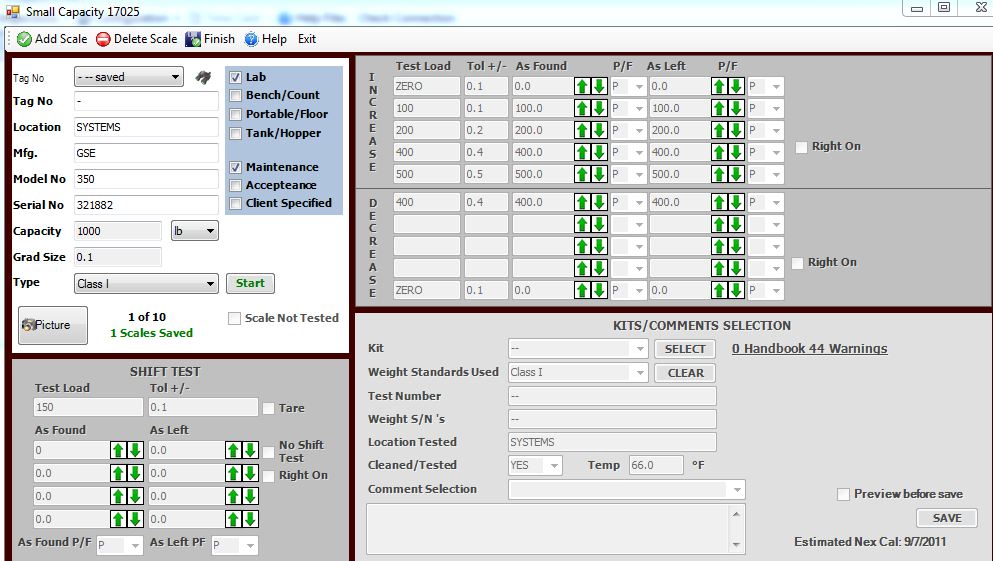The width and height of the screenshot is (993, 561).
Task: Toggle the Maintenance checkbox
Action: tap(236, 167)
